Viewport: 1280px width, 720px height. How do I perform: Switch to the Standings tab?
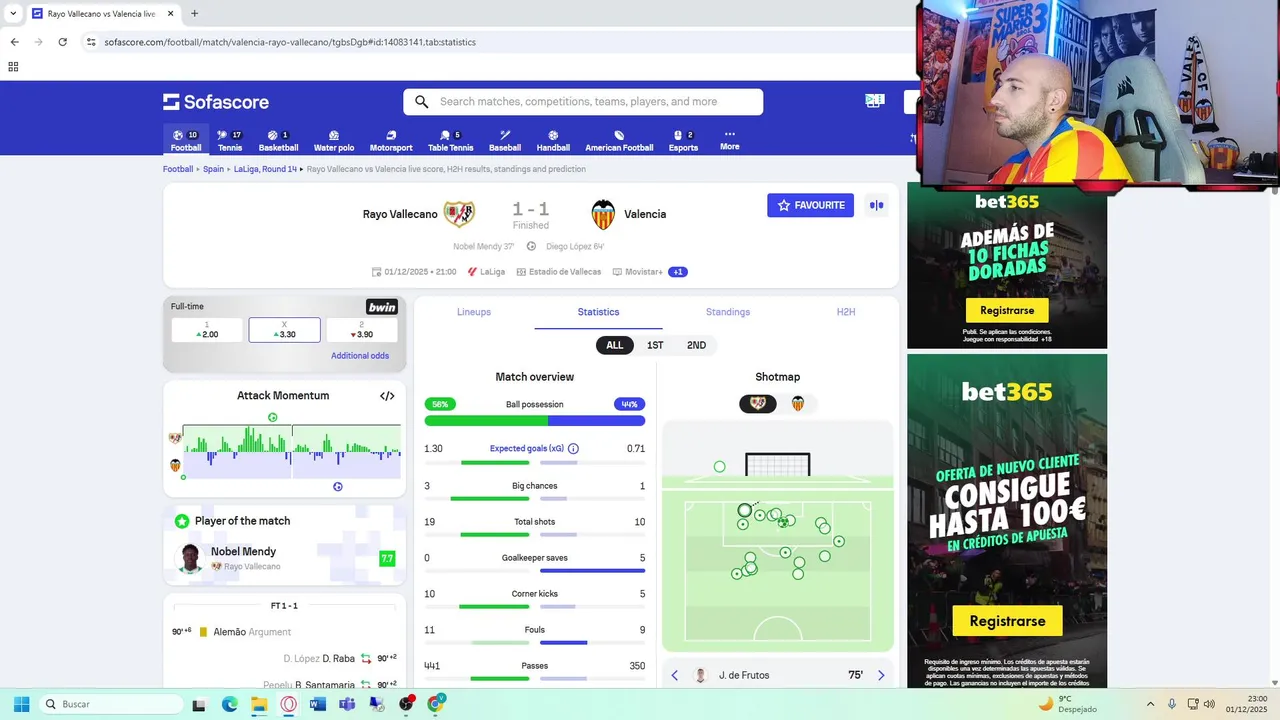point(728,312)
